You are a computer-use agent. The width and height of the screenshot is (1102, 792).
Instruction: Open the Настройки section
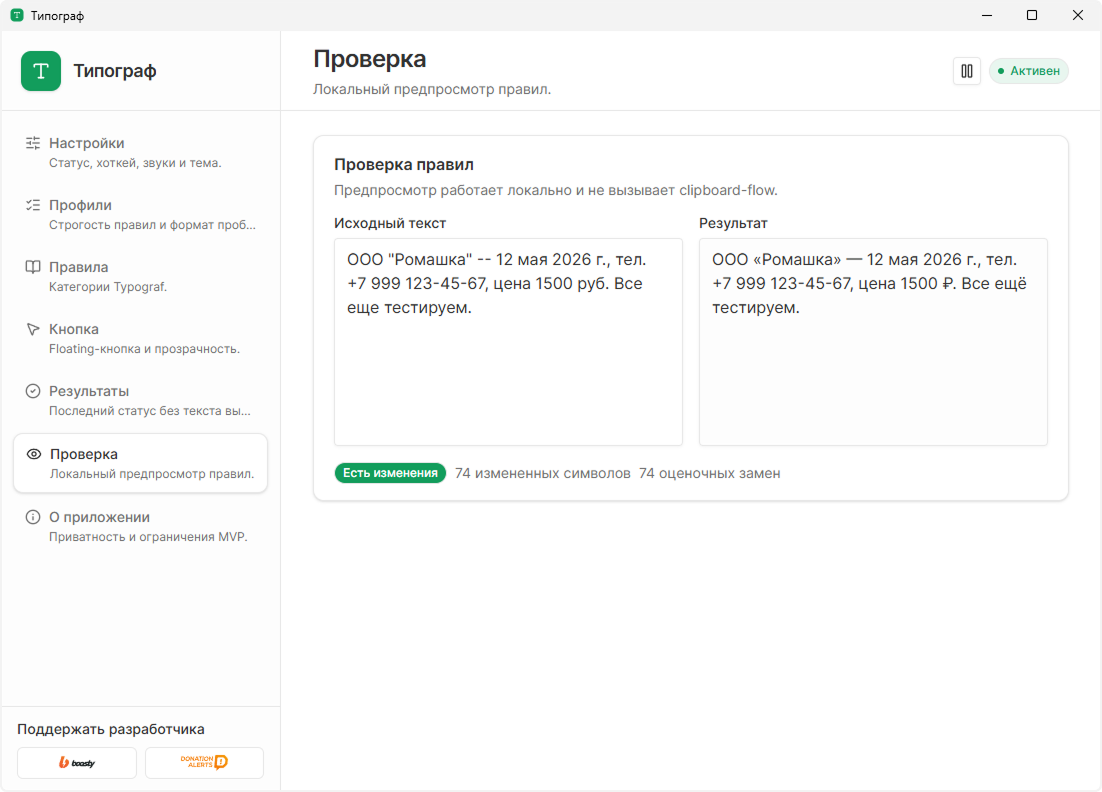pos(141,152)
